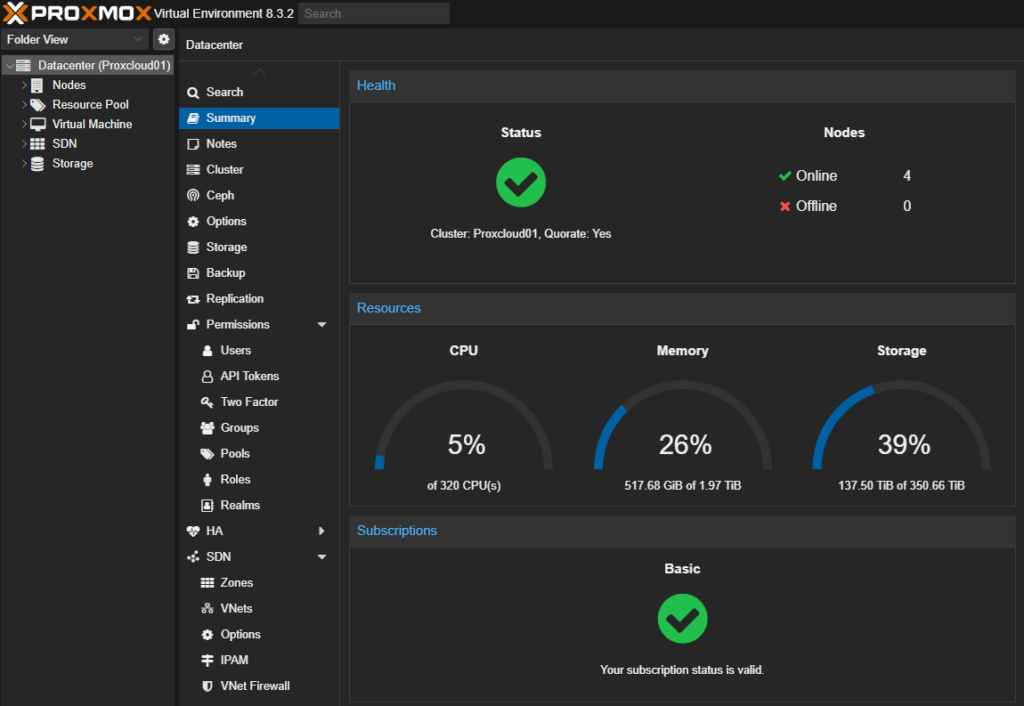Click the top Search input field

(373, 14)
